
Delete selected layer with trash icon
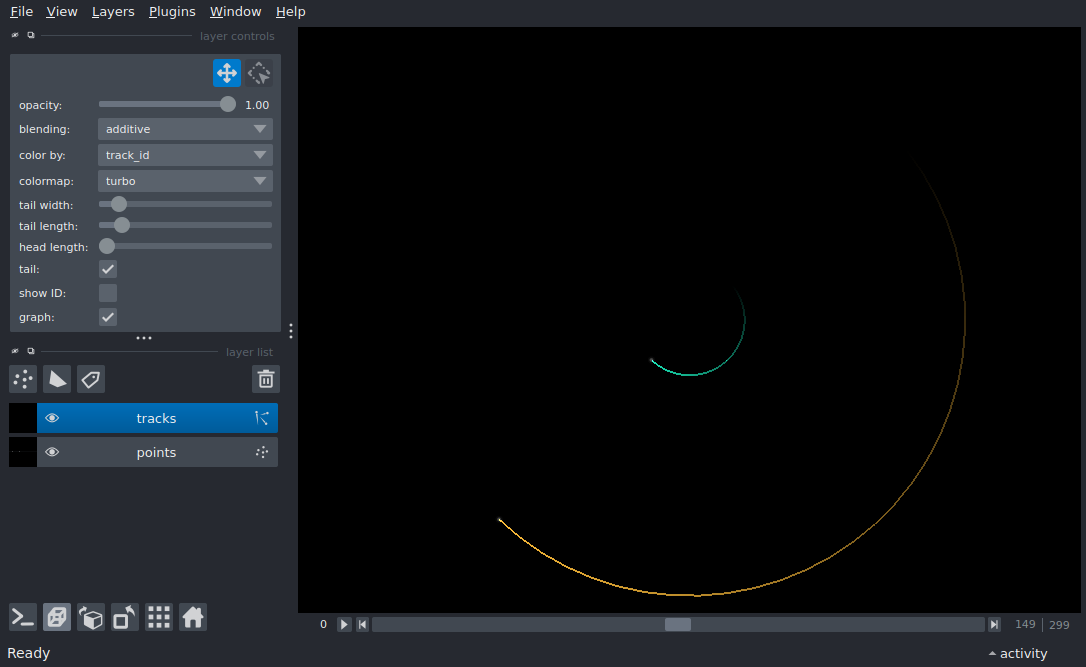pyautogui.click(x=266, y=379)
